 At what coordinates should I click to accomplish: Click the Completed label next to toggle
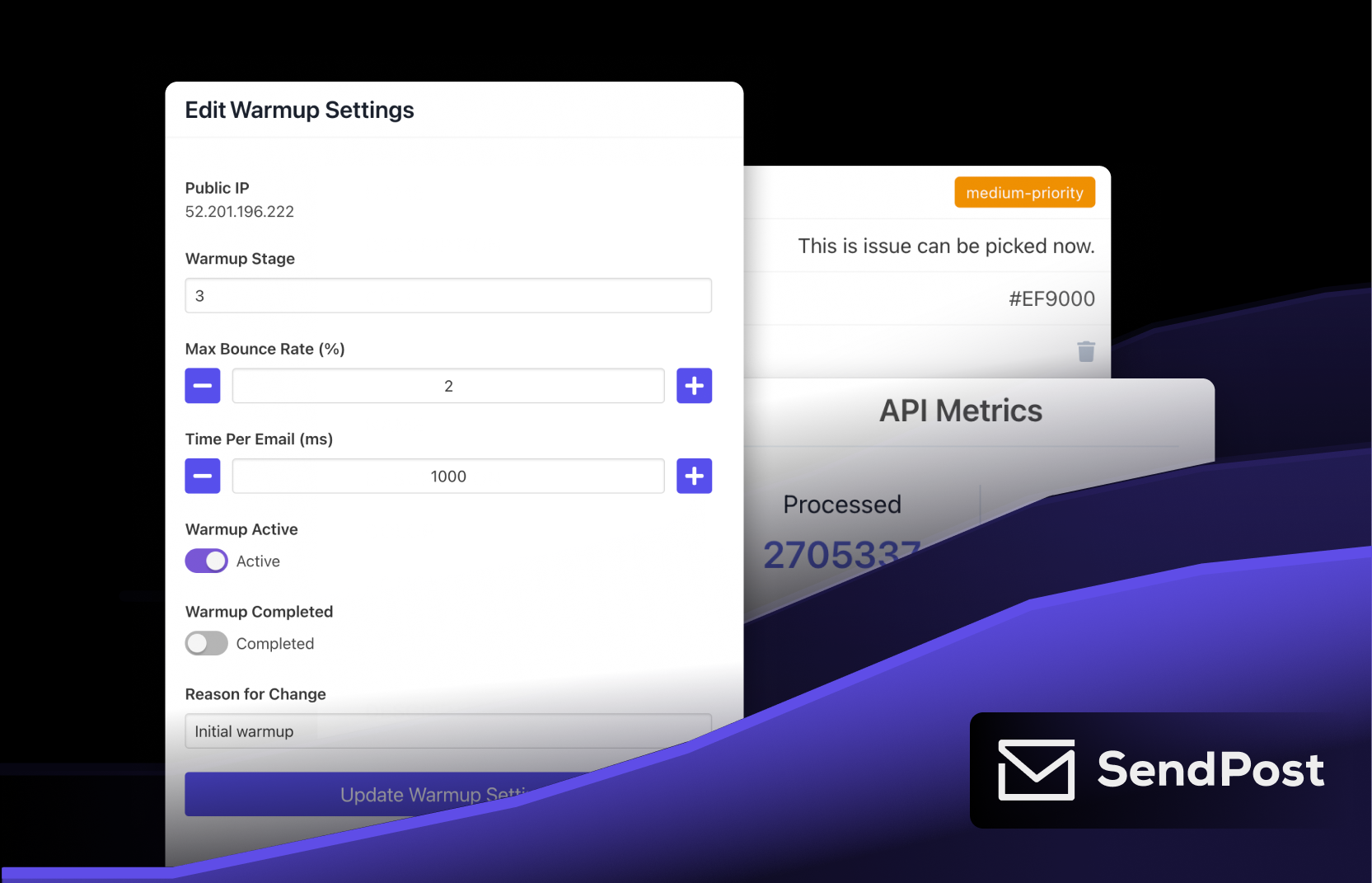tap(275, 644)
